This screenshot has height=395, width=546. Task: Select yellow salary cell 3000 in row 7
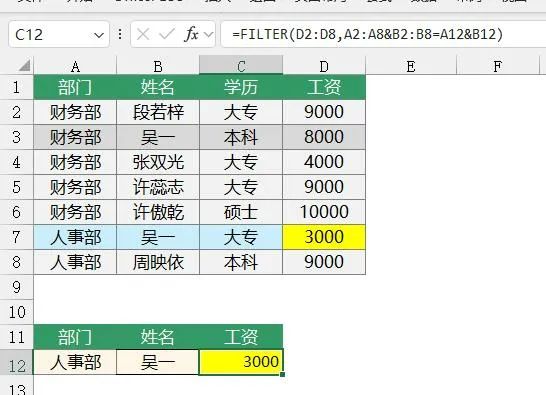coord(324,237)
